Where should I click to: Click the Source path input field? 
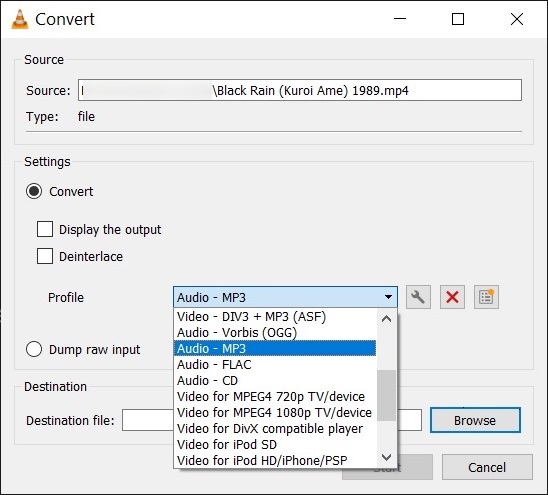pyautogui.click(x=300, y=90)
